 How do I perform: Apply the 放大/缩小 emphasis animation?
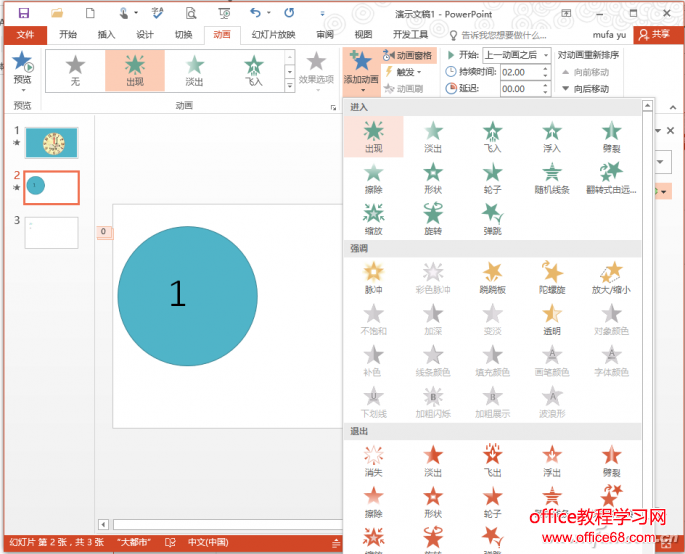click(x=611, y=277)
